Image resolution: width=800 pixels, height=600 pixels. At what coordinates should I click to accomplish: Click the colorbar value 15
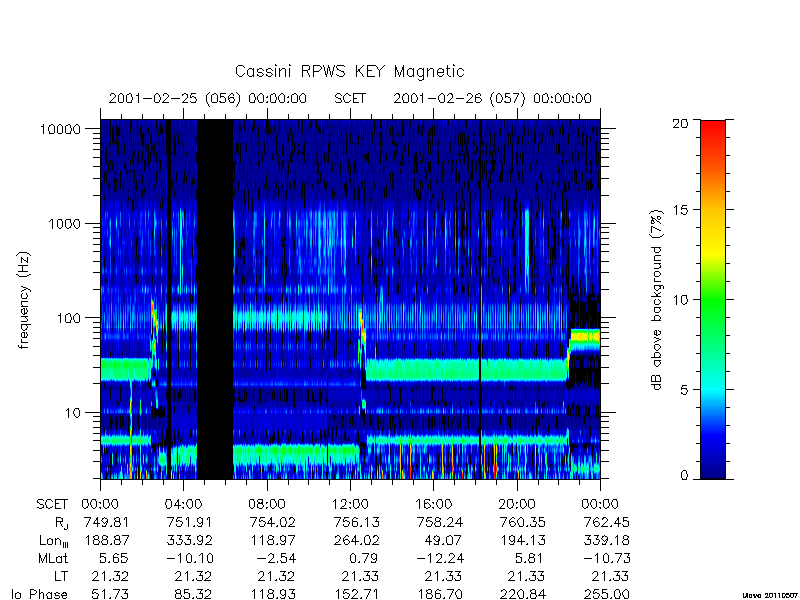pos(681,210)
